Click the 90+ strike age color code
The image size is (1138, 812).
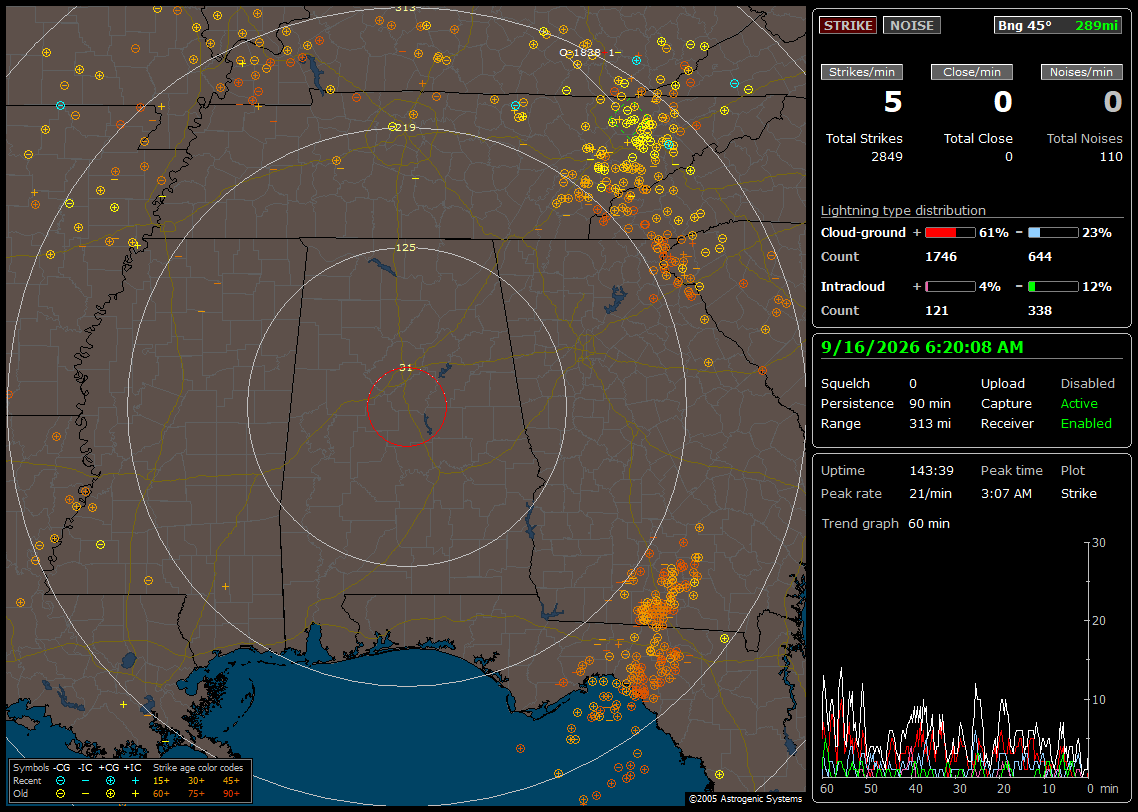point(232,794)
